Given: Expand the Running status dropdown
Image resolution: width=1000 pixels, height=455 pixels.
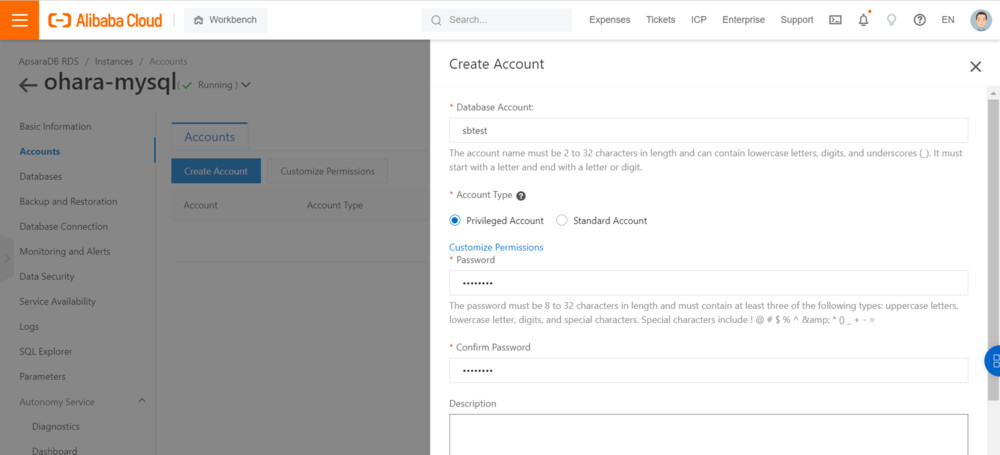Looking at the screenshot, I should point(246,85).
